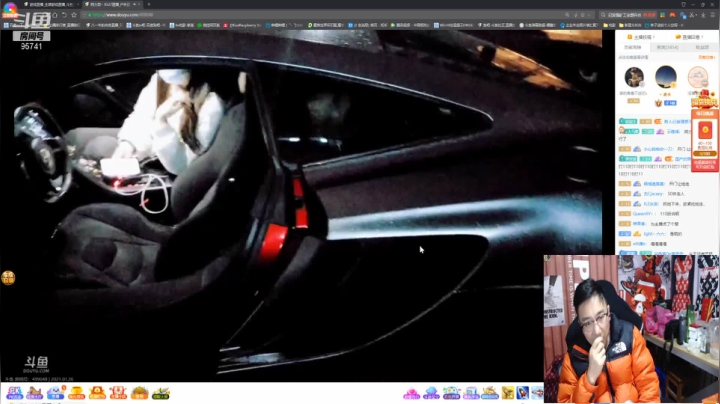
Task: Click the bookmark star beside the home button
Action: tap(74, 15)
